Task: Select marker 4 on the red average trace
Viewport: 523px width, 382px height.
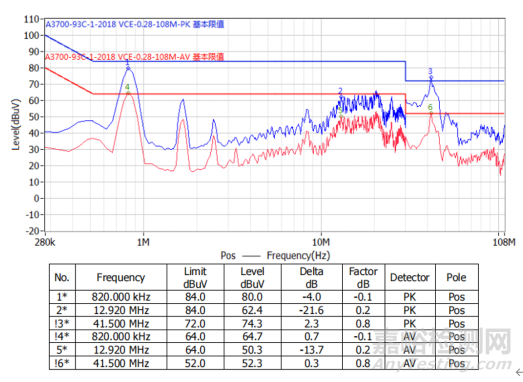Action: 128,93
